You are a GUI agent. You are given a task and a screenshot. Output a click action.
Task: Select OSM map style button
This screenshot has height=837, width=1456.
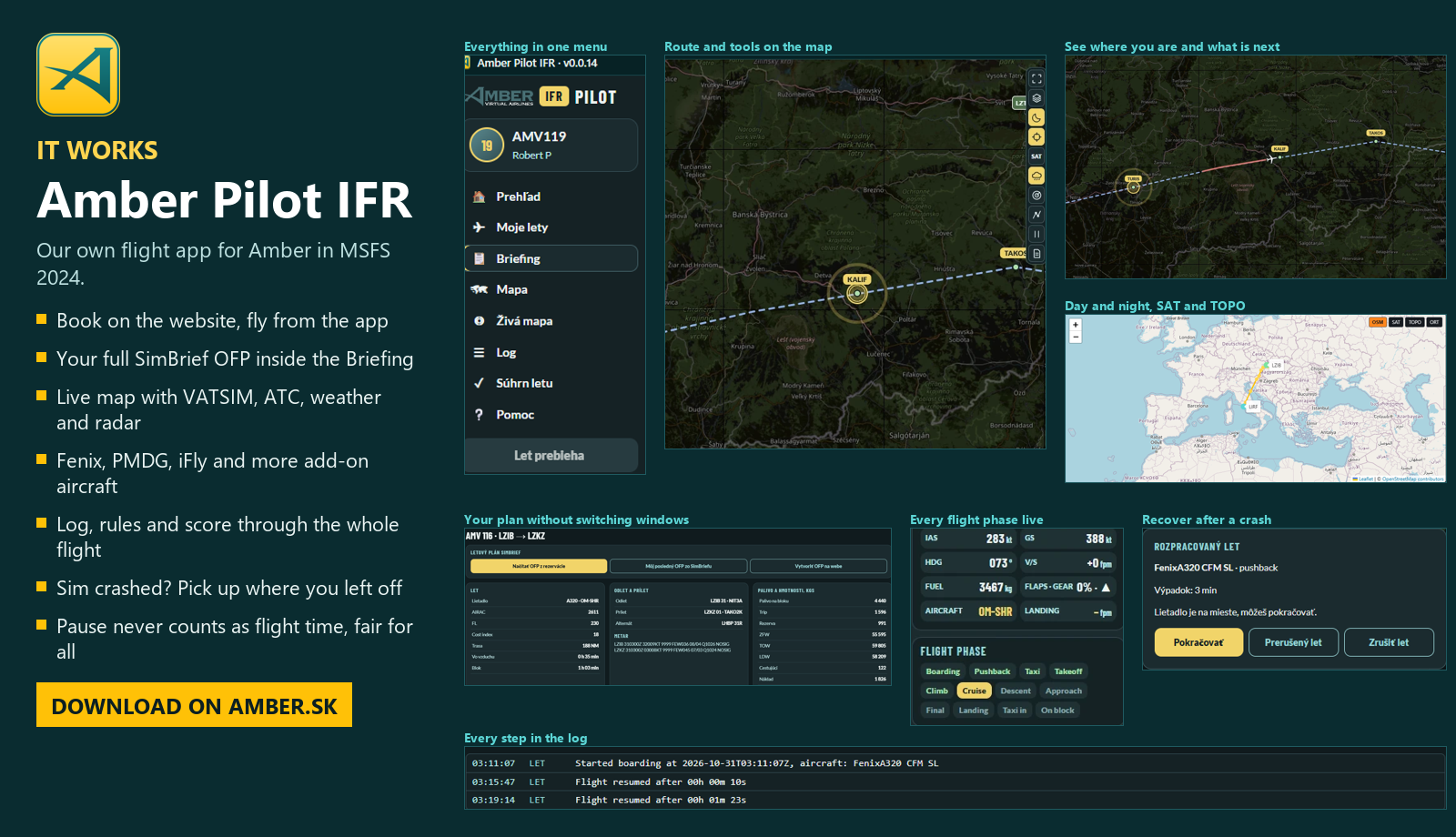(x=1378, y=322)
